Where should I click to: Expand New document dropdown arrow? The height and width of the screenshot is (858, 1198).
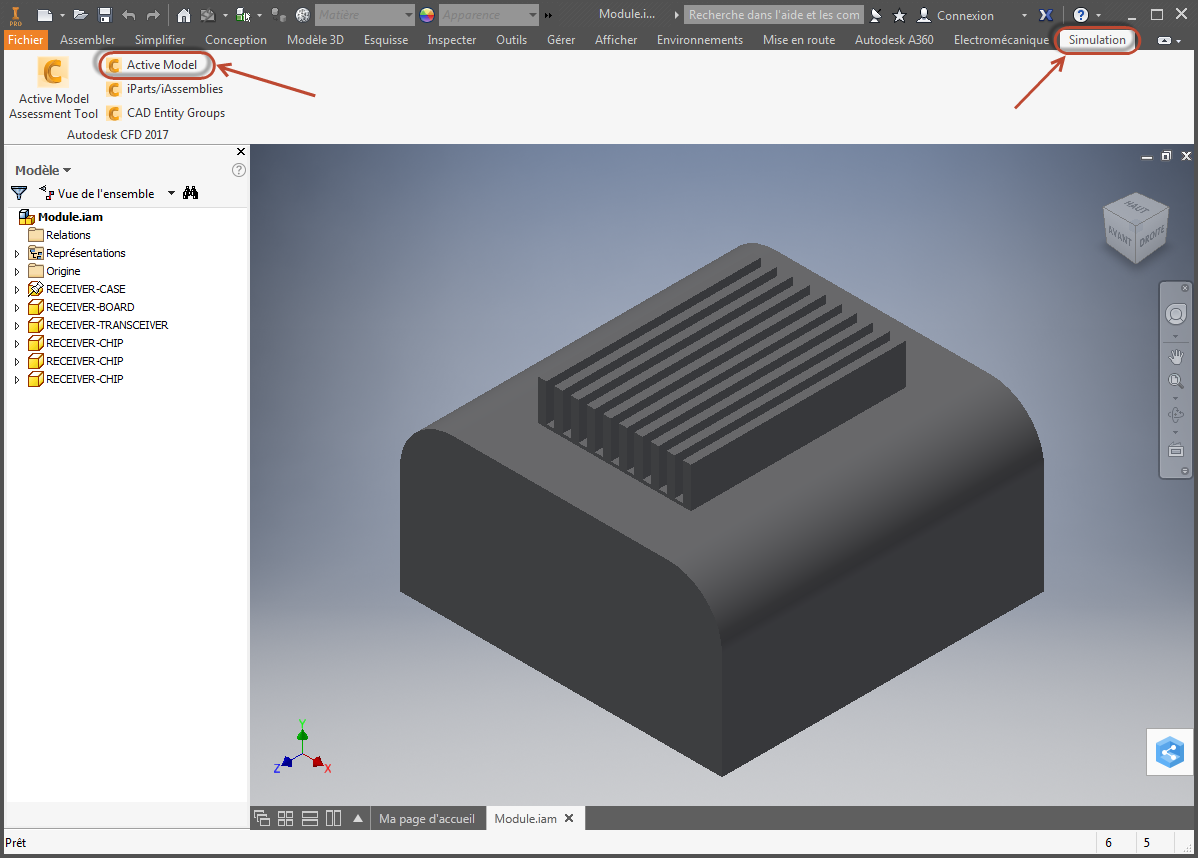tap(63, 15)
